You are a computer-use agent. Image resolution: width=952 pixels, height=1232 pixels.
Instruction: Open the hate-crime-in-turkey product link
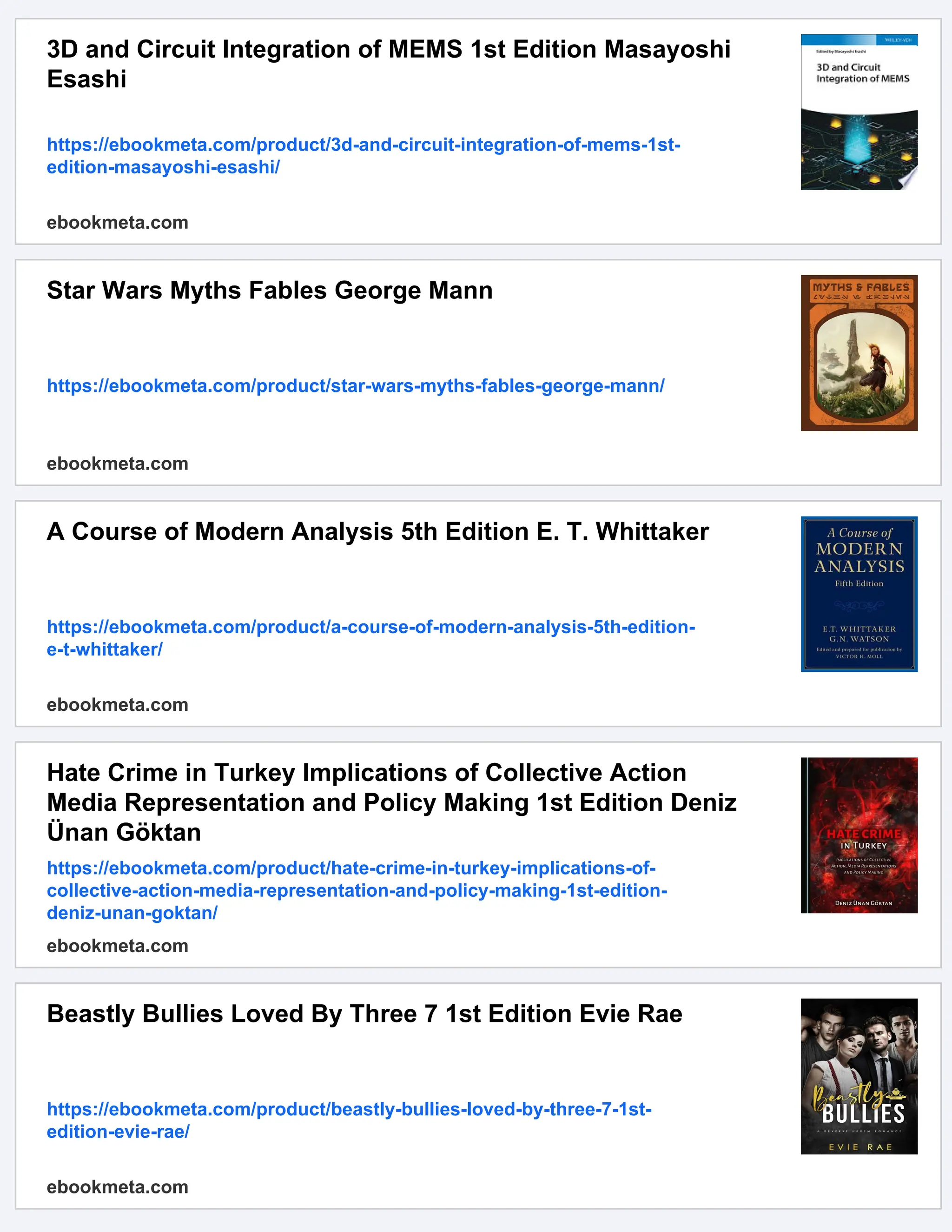(357, 890)
